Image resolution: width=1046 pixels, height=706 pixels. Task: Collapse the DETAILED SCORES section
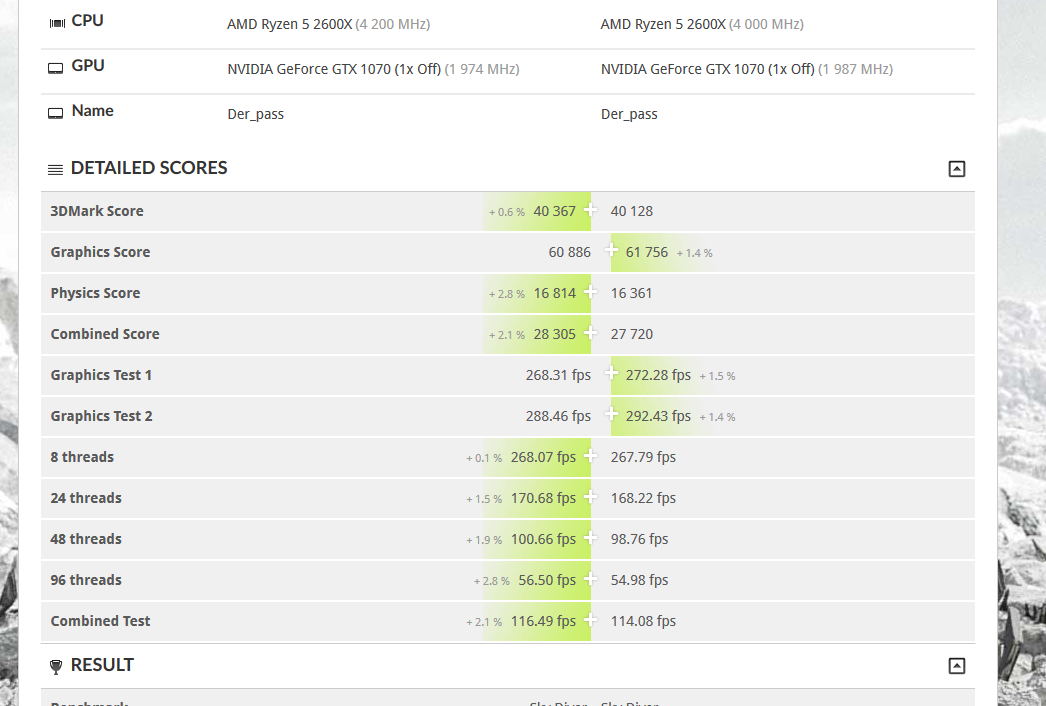(x=957, y=169)
